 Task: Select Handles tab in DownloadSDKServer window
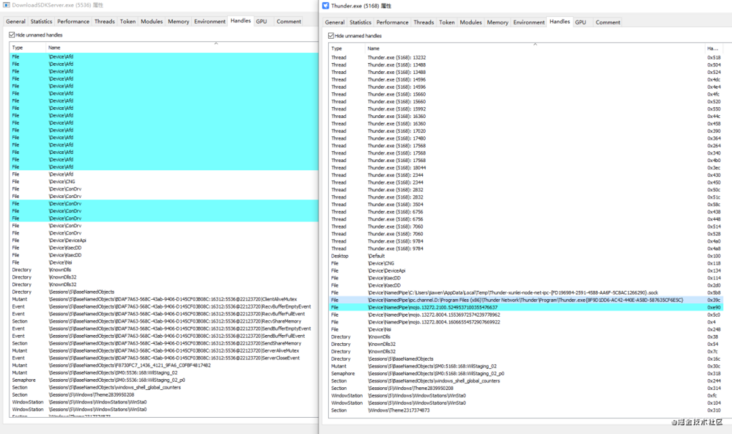(241, 21)
